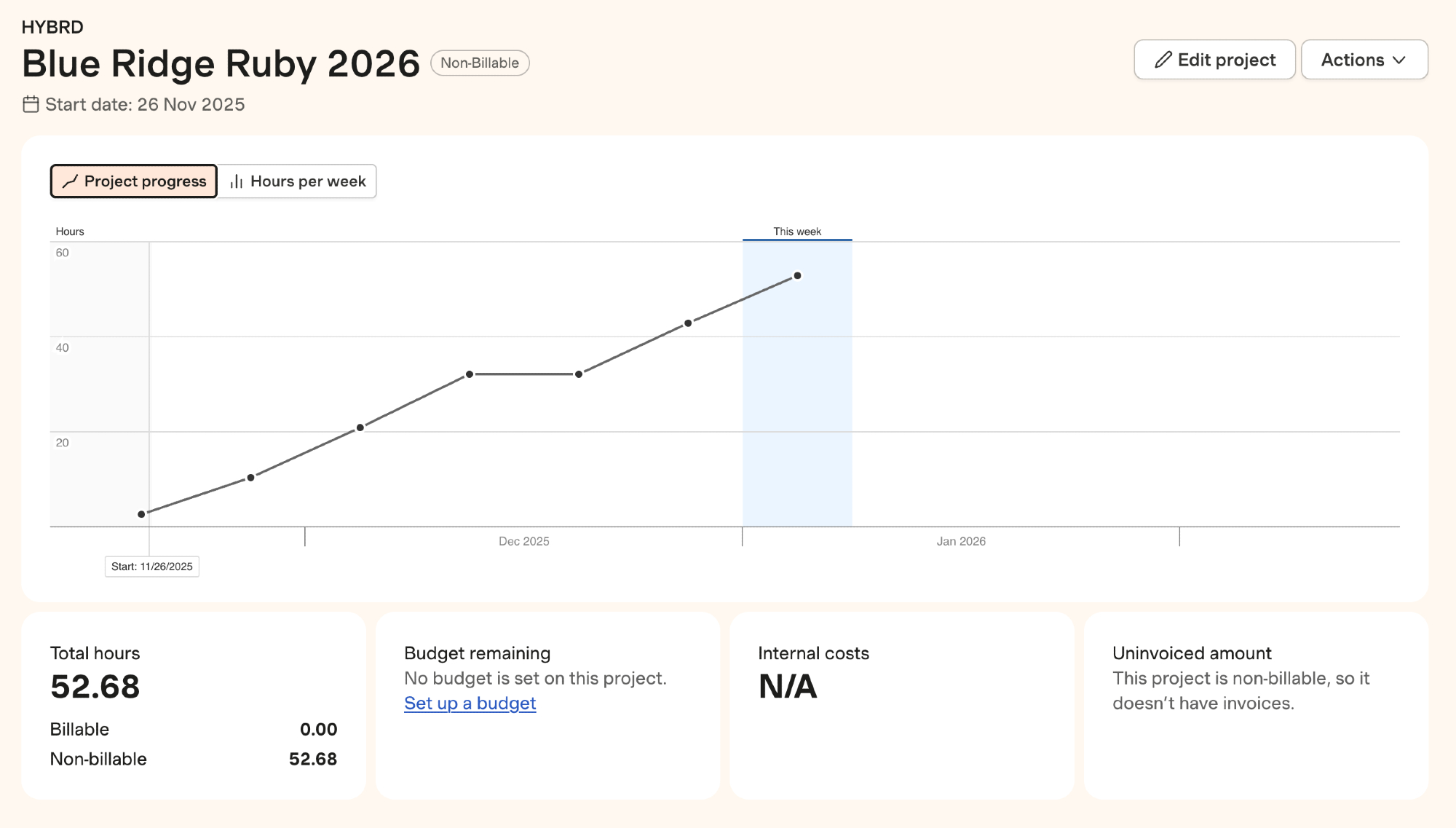The height and width of the screenshot is (828, 1456).
Task: Click the HYBRD client name
Action: (x=52, y=28)
